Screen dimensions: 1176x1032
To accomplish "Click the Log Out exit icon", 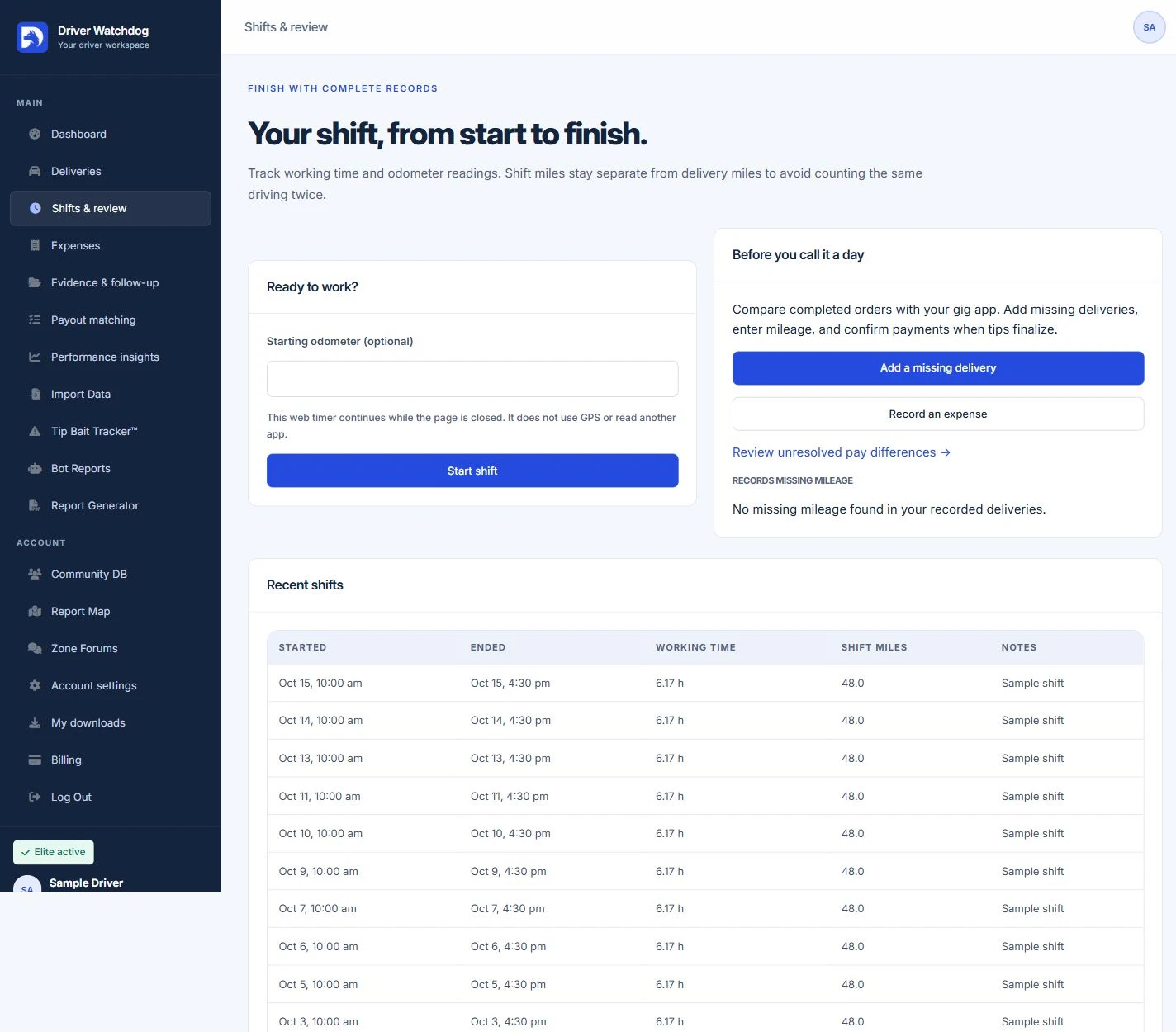I will tap(35, 797).
